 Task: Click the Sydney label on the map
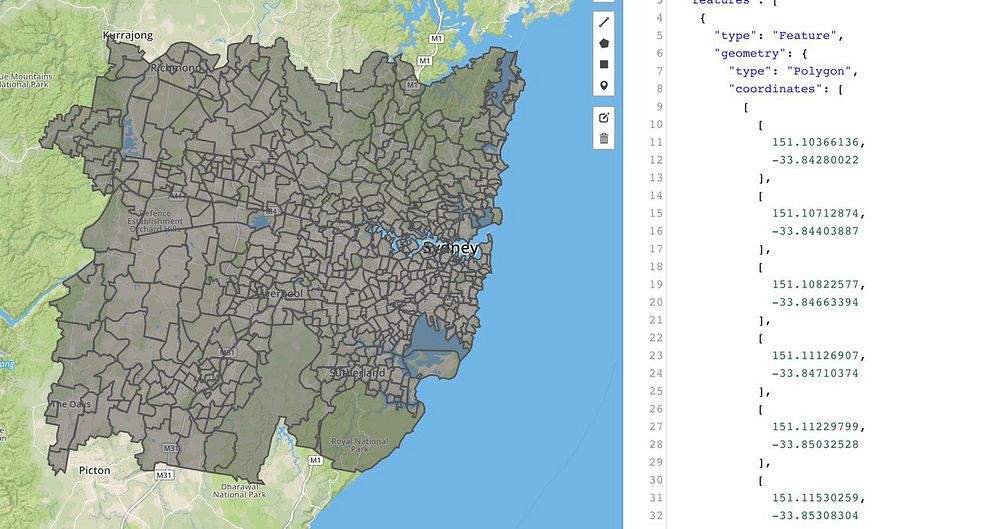[451, 248]
